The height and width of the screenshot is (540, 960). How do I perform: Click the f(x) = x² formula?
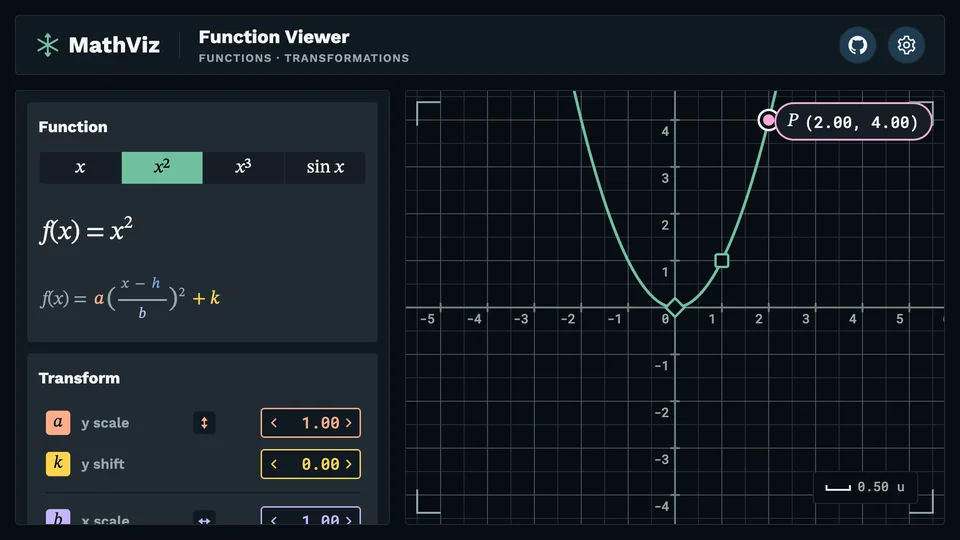tap(86, 230)
